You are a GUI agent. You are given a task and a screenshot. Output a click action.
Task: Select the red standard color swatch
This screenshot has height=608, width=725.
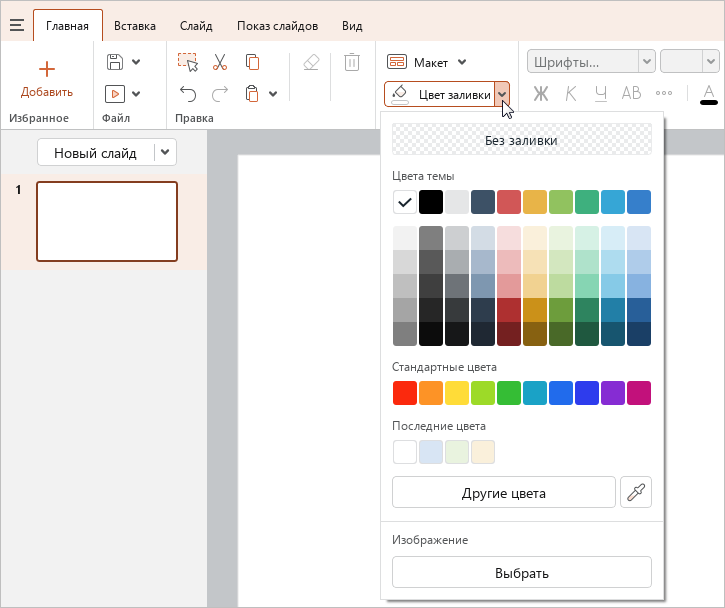[405, 393]
